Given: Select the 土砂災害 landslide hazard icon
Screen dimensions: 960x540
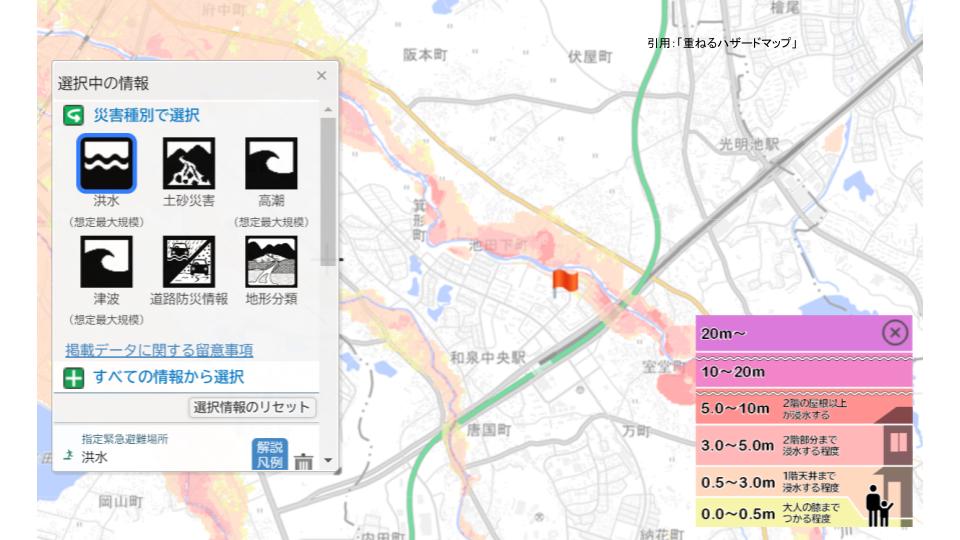Looking at the screenshot, I should (x=189, y=163).
